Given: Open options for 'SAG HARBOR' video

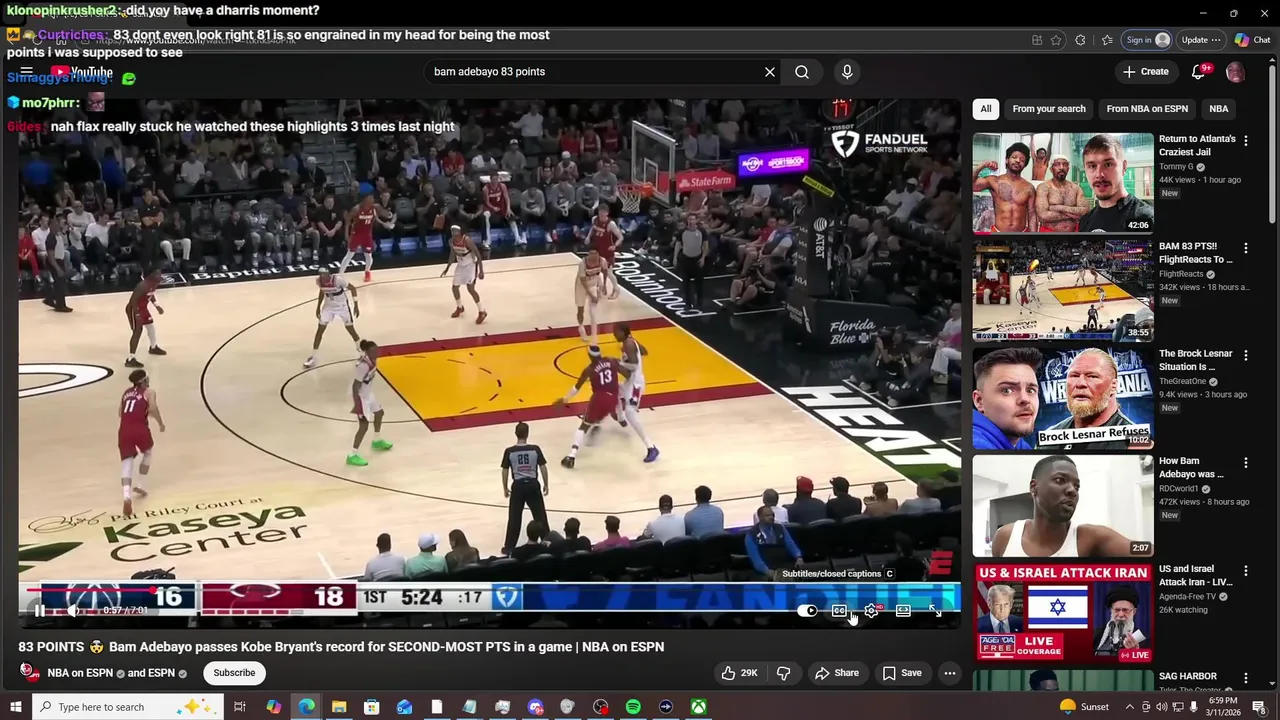Looking at the screenshot, I should tap(1246, 678).
